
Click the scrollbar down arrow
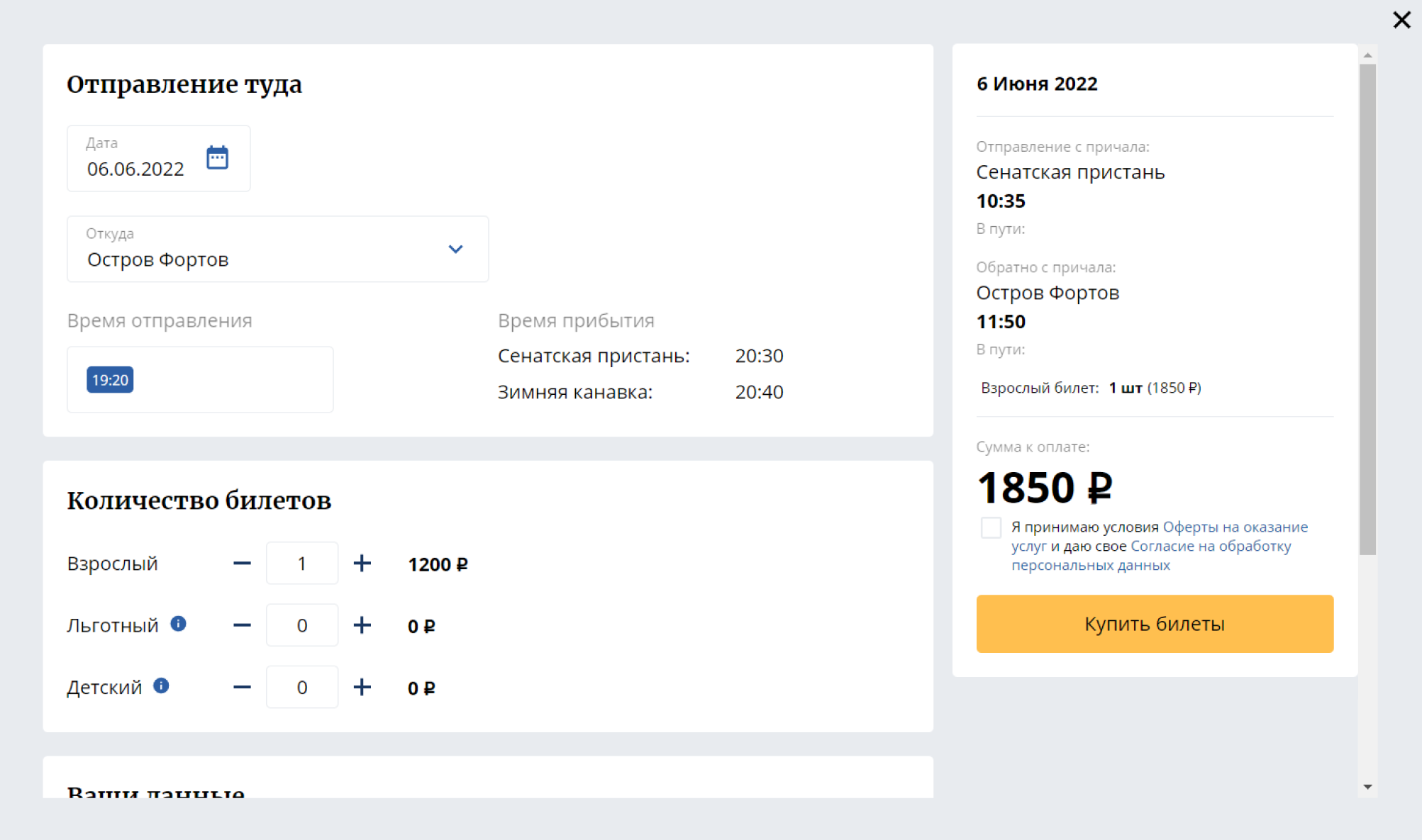point(1367,787)
